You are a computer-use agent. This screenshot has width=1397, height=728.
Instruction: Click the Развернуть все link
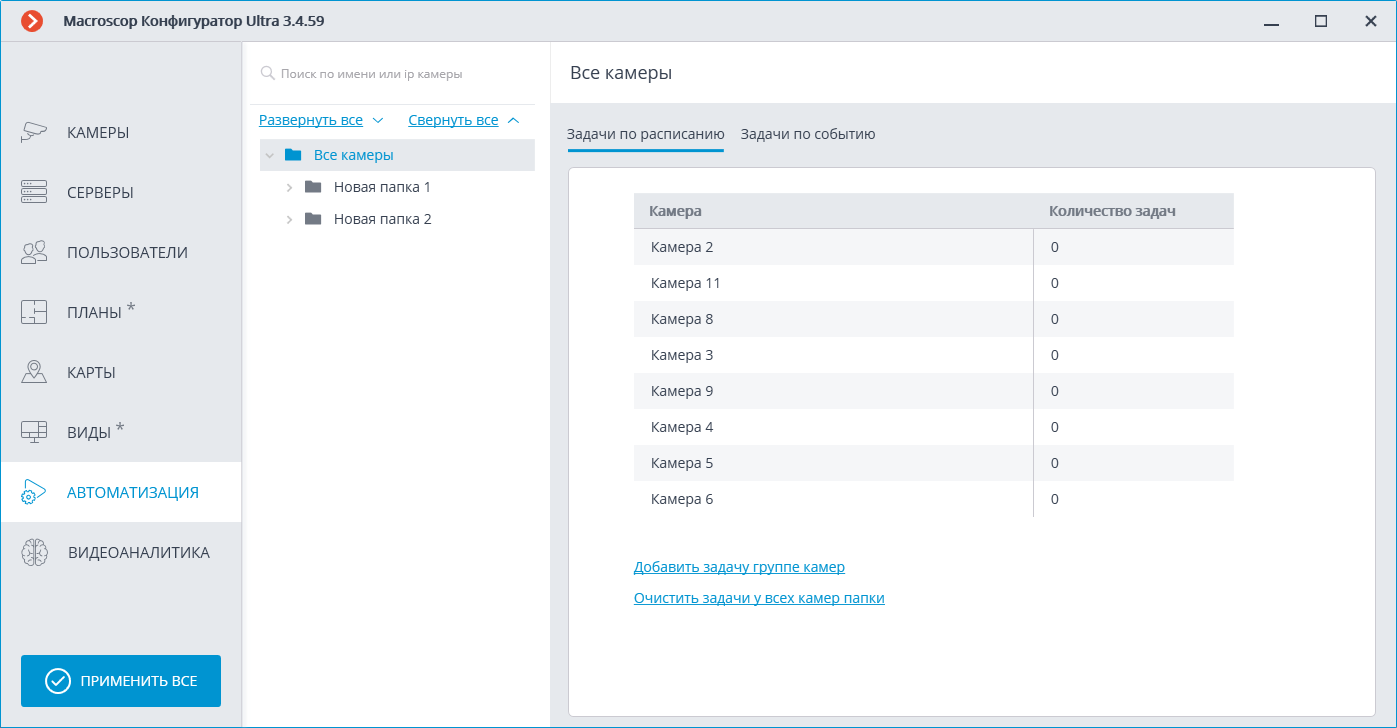(x=311, y=120)
